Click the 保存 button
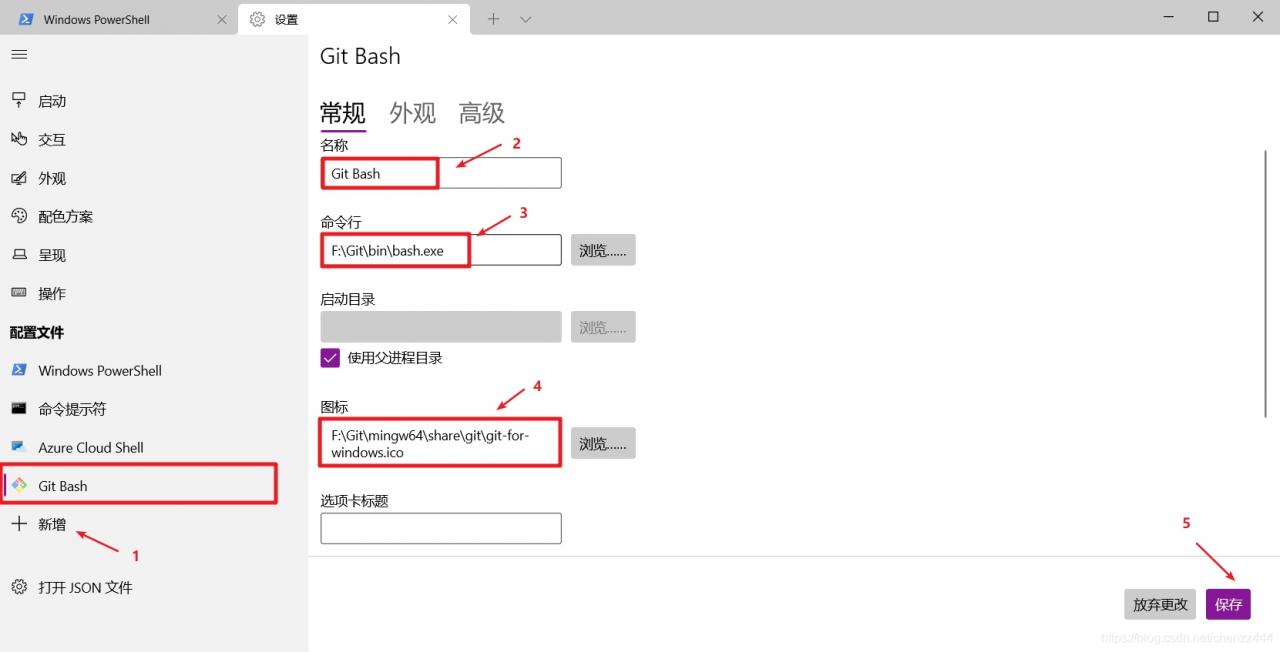This screenshot has height=652, width=1280. 1228,604
